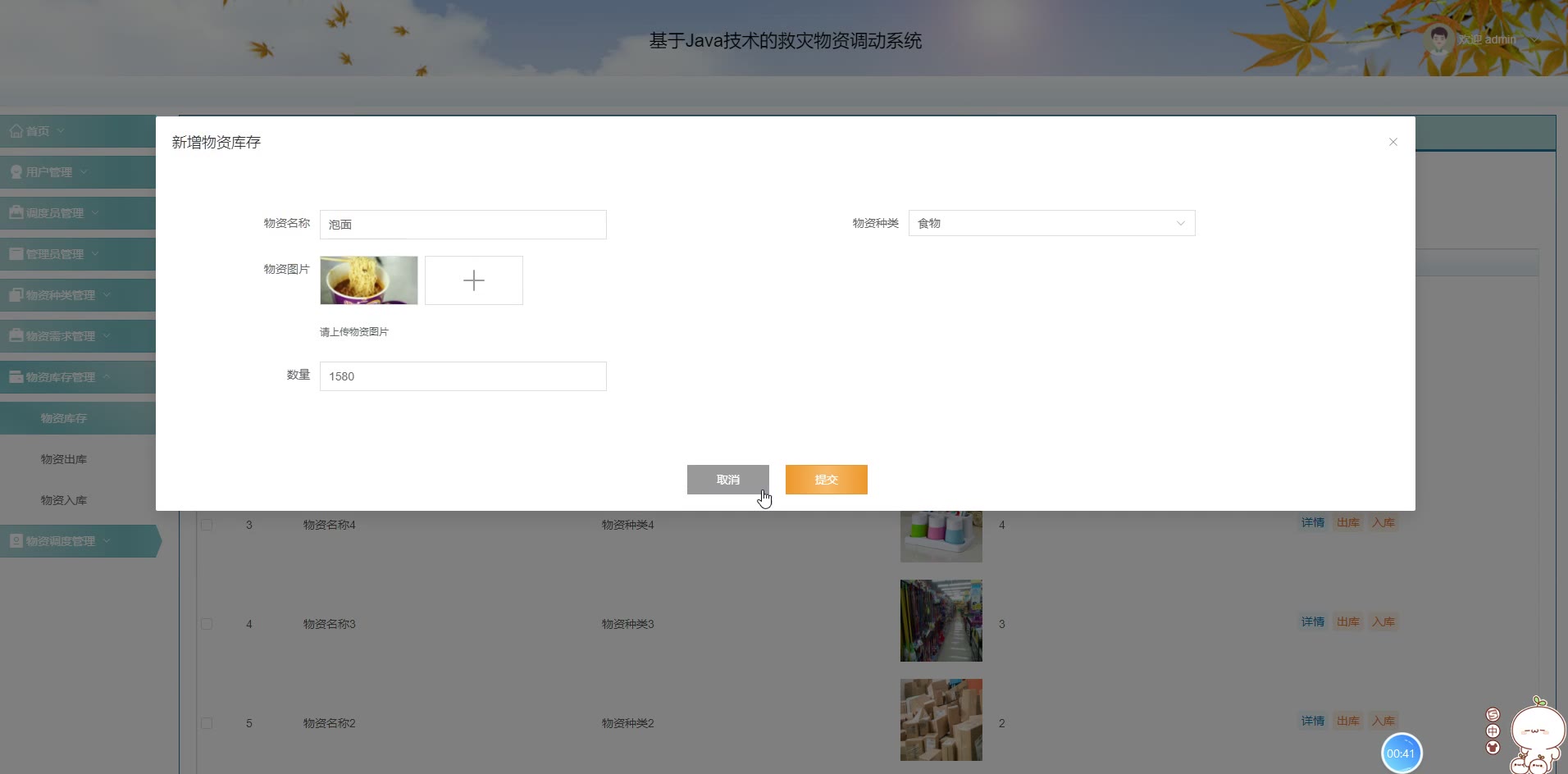Click the 调度员管理 sidebar icon

[x=16, y=212]
